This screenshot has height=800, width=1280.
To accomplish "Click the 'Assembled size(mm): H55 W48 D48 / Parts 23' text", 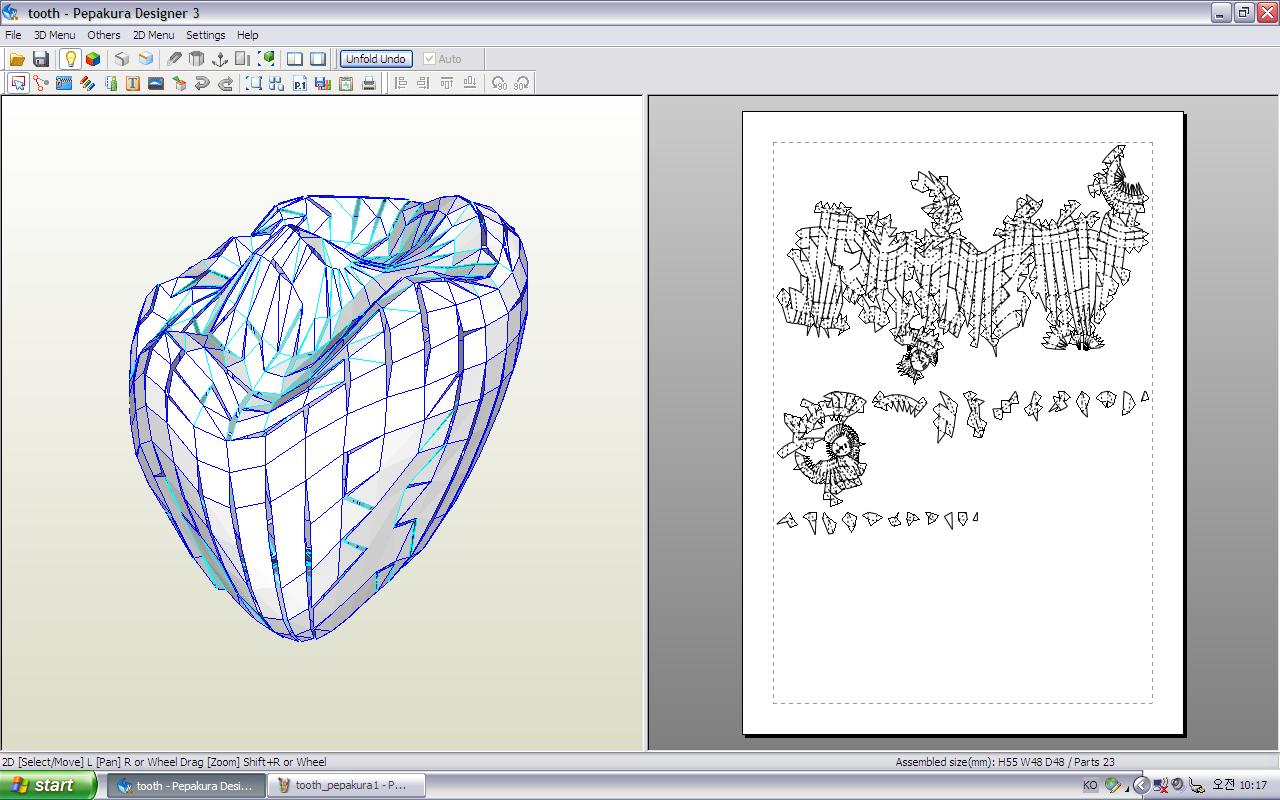I will 1005,762.
